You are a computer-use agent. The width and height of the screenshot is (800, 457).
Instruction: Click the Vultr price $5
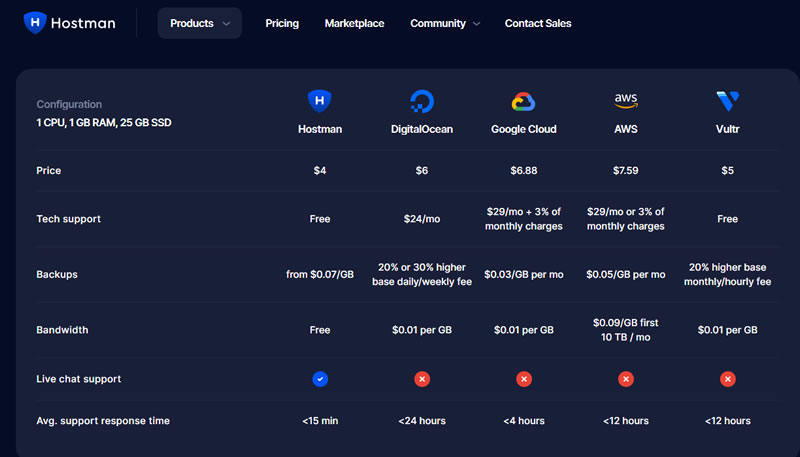point(728,170)
